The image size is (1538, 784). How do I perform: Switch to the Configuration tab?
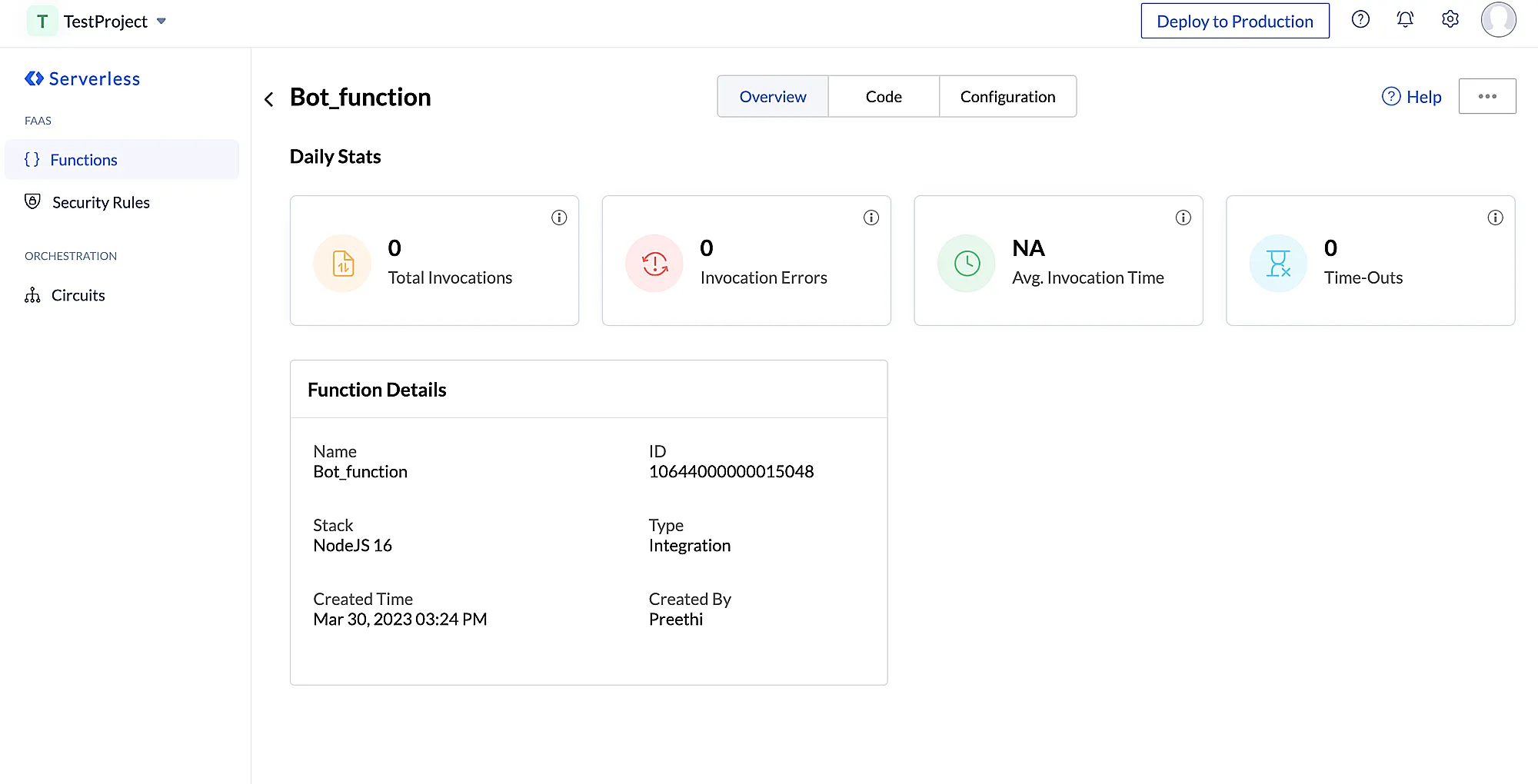(1007, 96)
